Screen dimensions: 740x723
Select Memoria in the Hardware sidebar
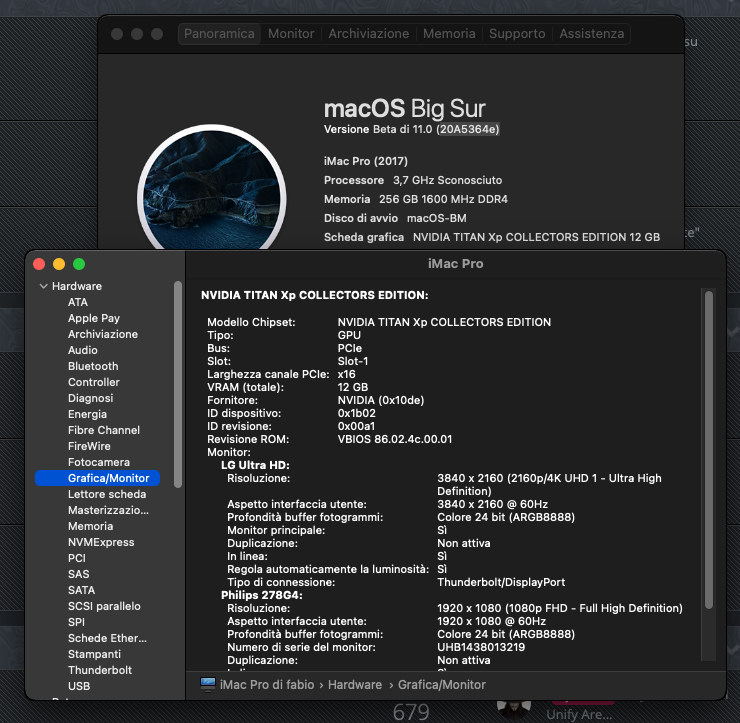(90, 526)
